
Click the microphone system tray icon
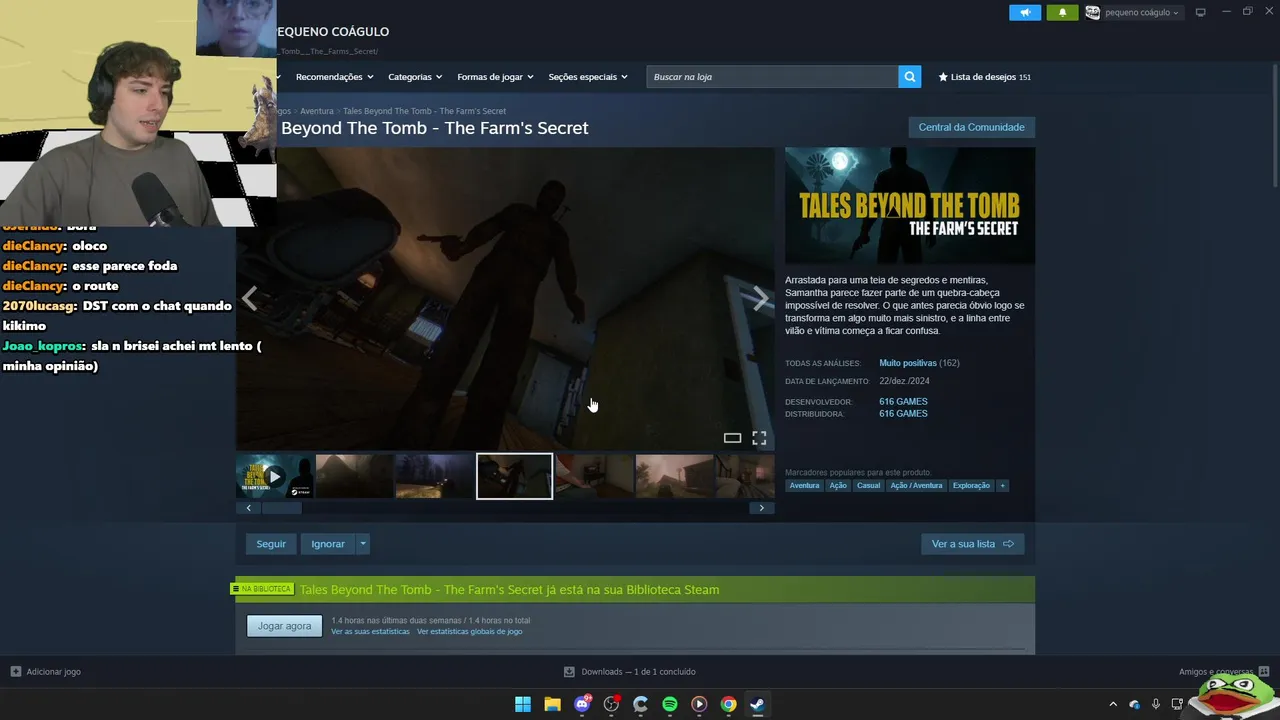point(1156,704)
